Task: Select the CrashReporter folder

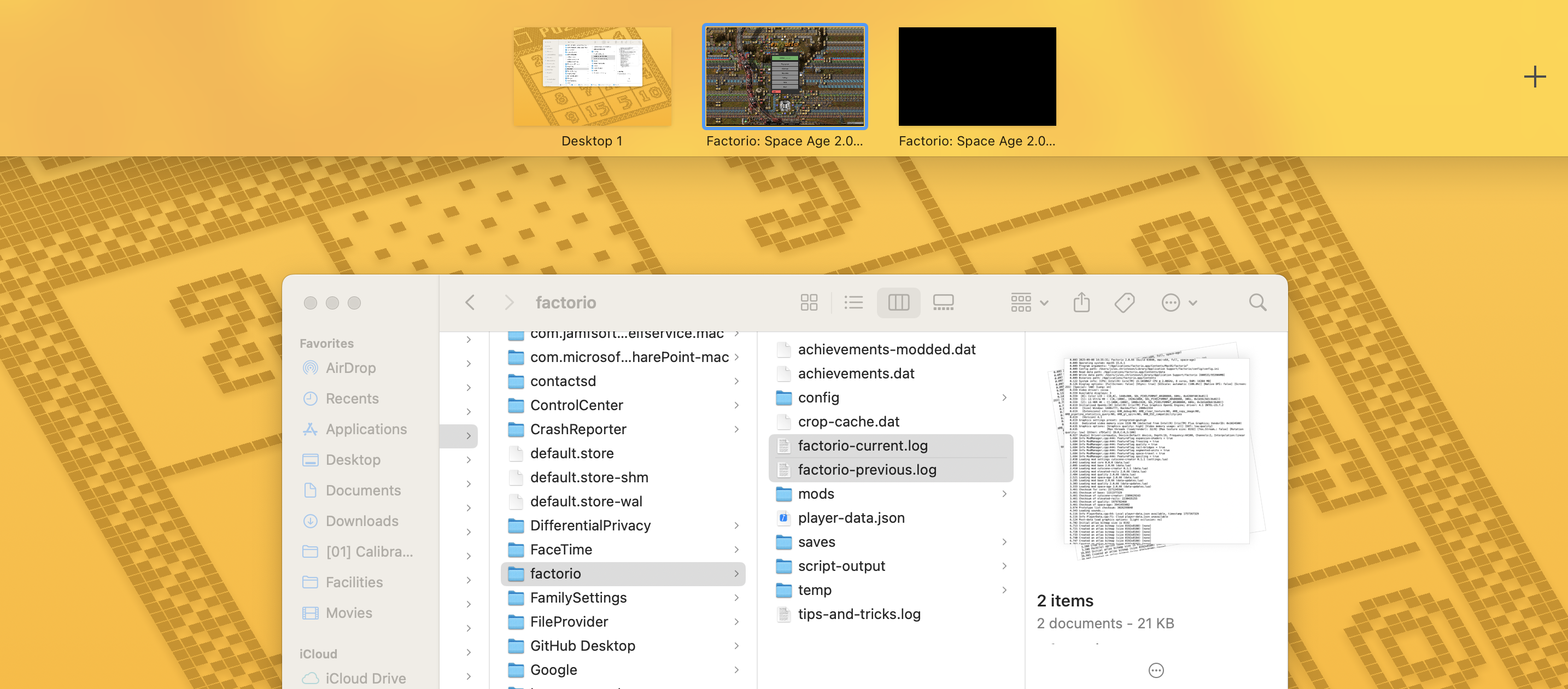Action: pos(623,429)
